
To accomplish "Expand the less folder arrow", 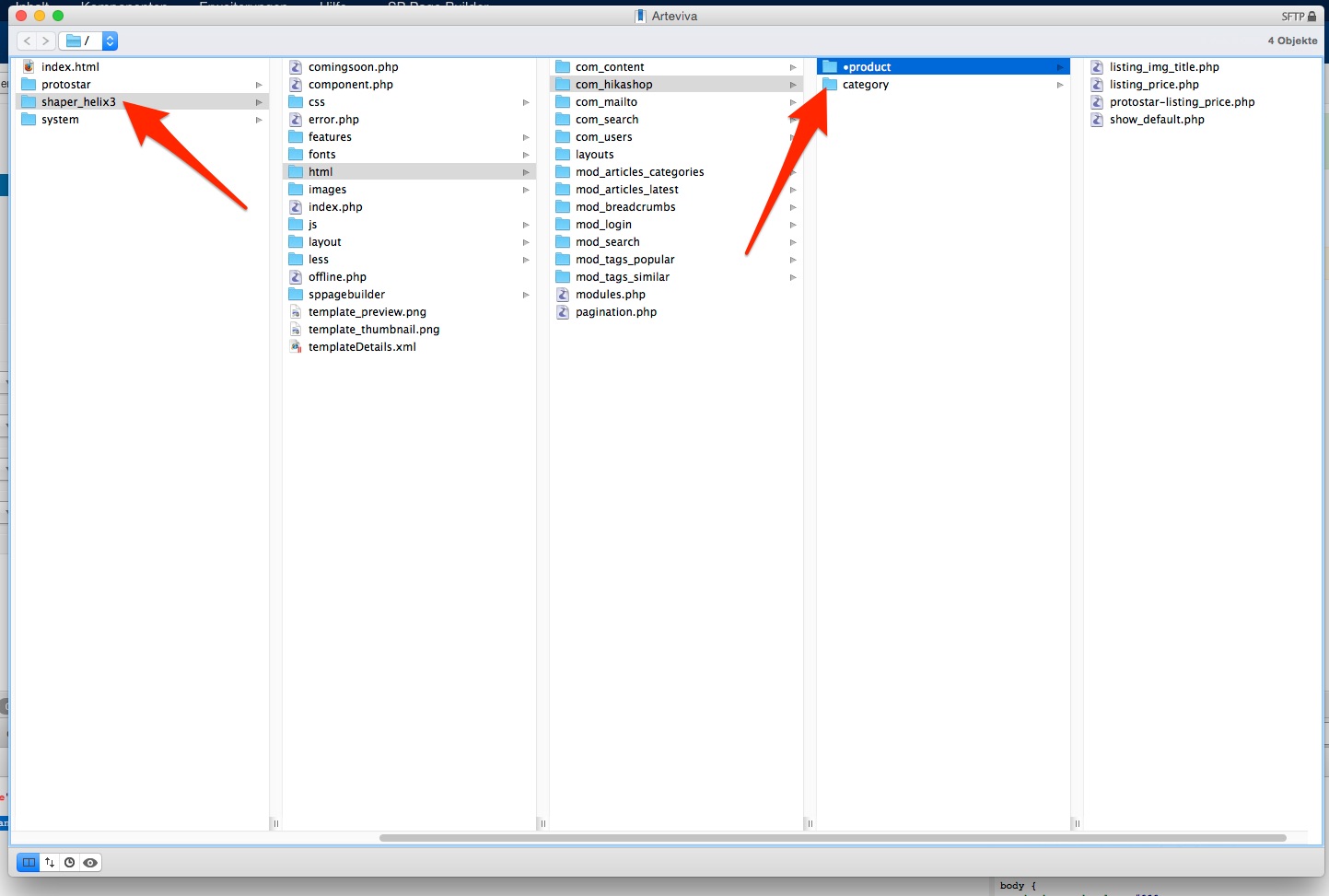I will [x=526, y=260].
